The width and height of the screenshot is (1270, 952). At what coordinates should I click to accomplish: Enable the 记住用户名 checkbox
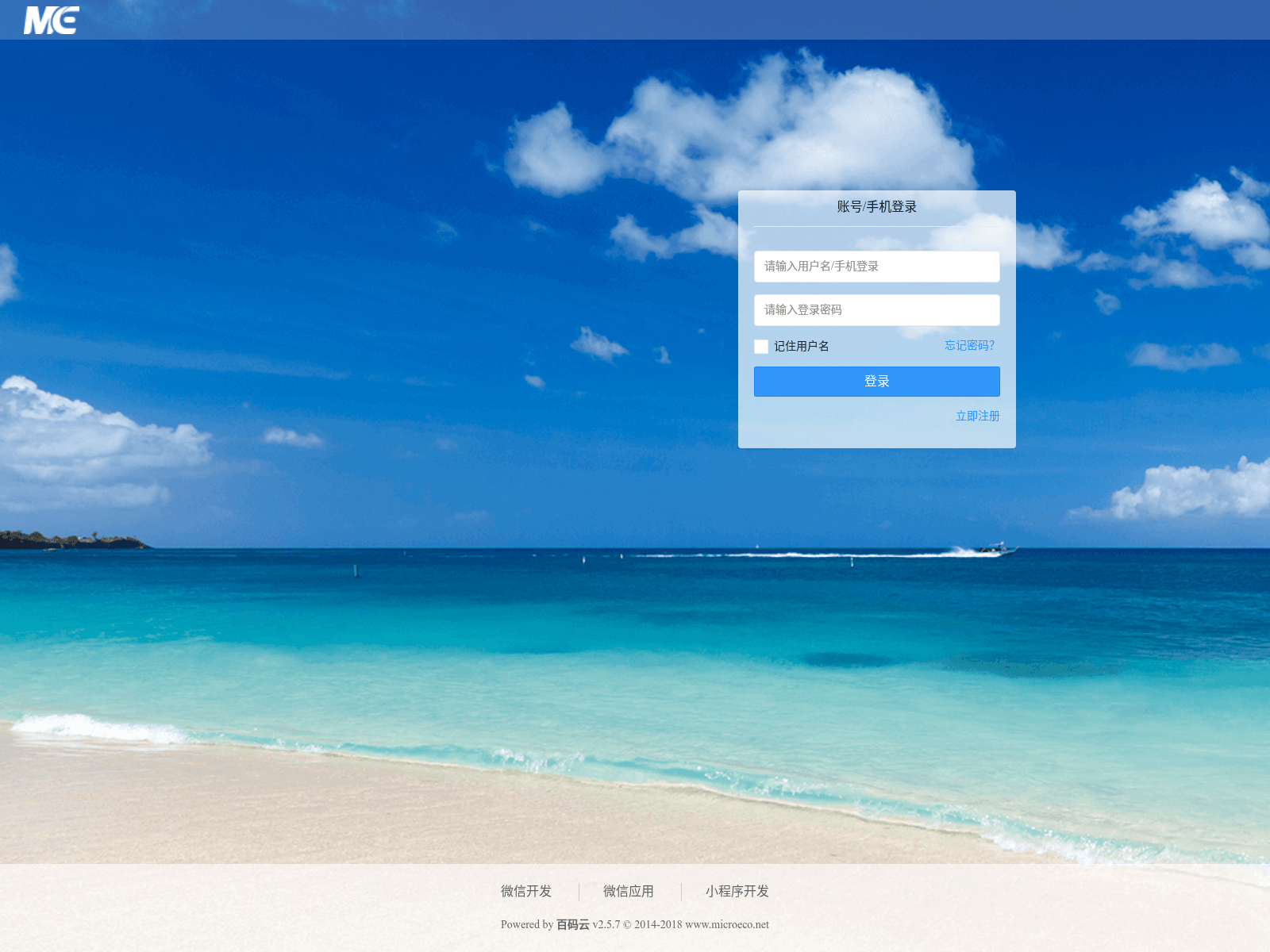[x=761, y=347]
